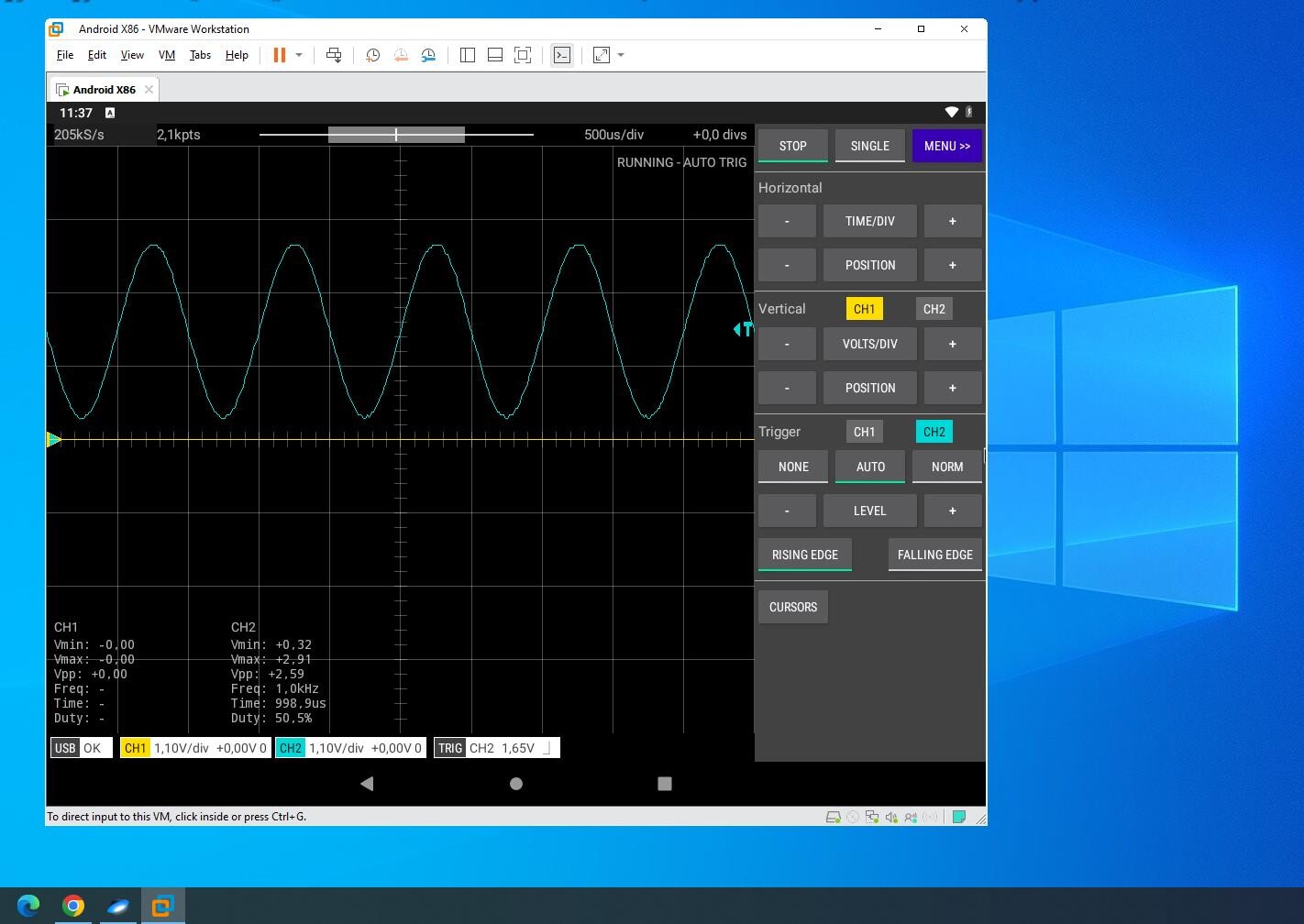Click the TIME/DIV button
The image size is (1304, 924).
(x=870, y=221)
